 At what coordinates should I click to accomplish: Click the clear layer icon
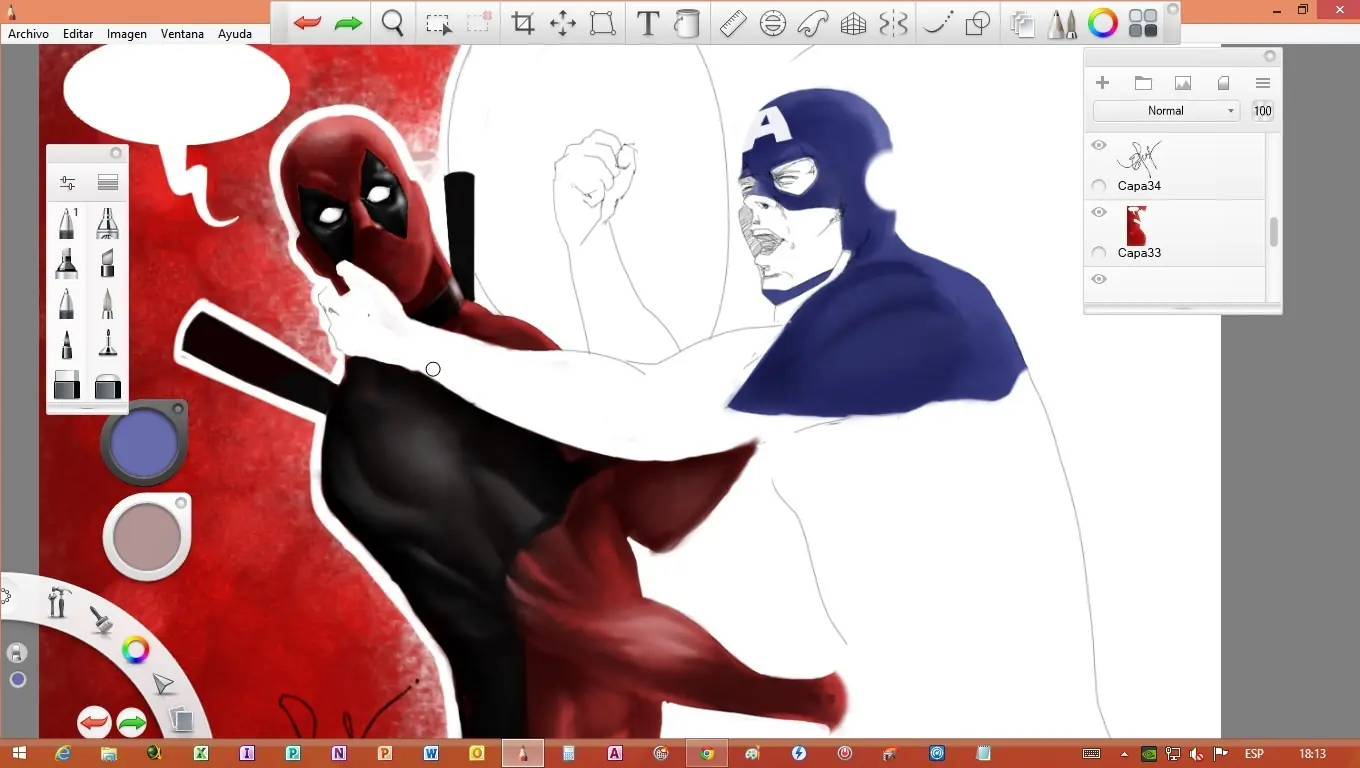click(x=1223, y=83)
